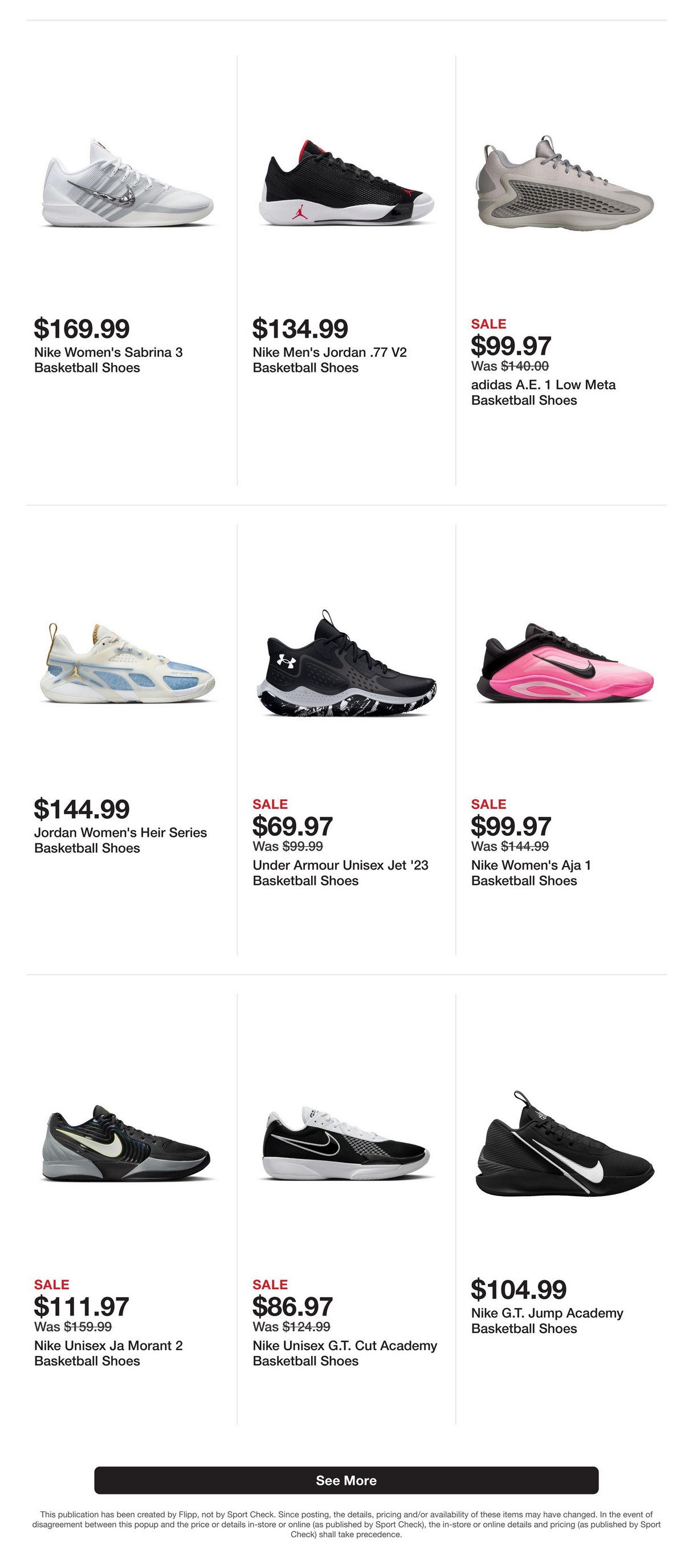Screen dimensions: 693x1568
Task: Select the grey adidas A.E. 1 Low shoe image
Action: (564, 182)
